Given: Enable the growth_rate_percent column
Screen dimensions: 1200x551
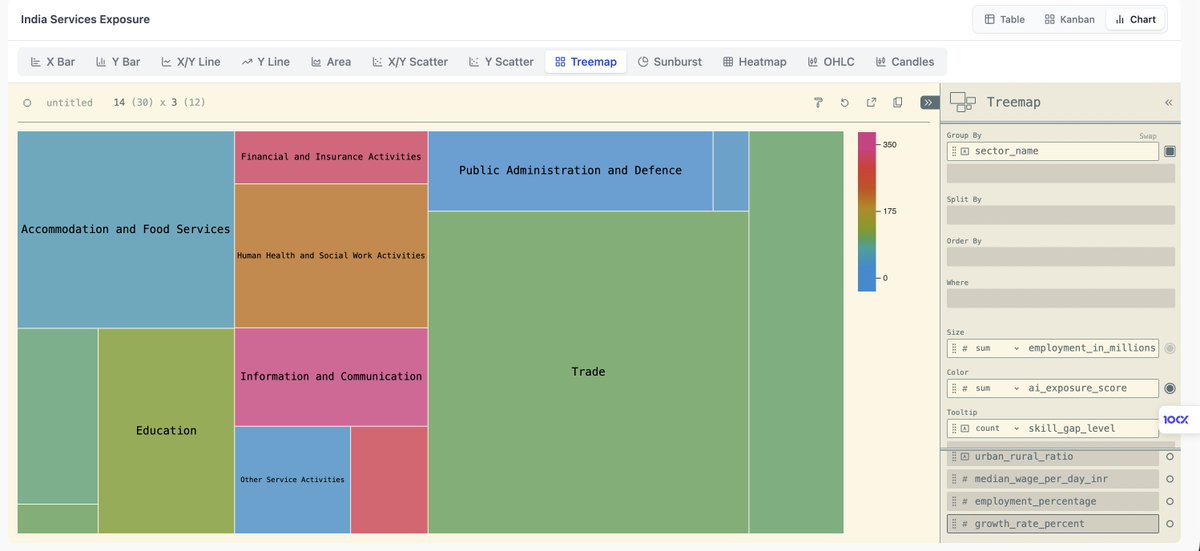Looking at the screenshot, I should pos(1170,523).
